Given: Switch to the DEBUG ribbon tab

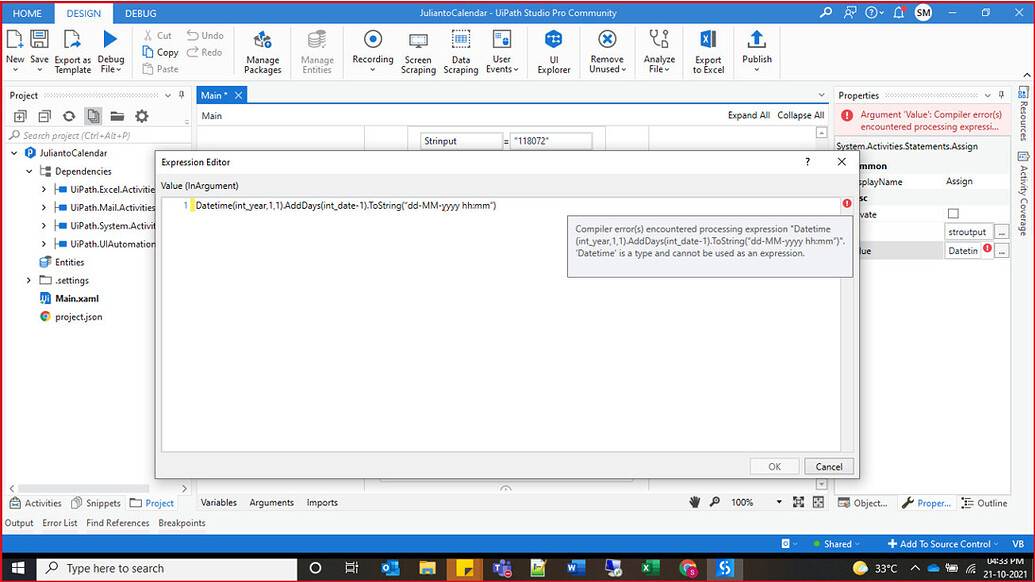Looking at the screenshot, I should pos(140,13).
